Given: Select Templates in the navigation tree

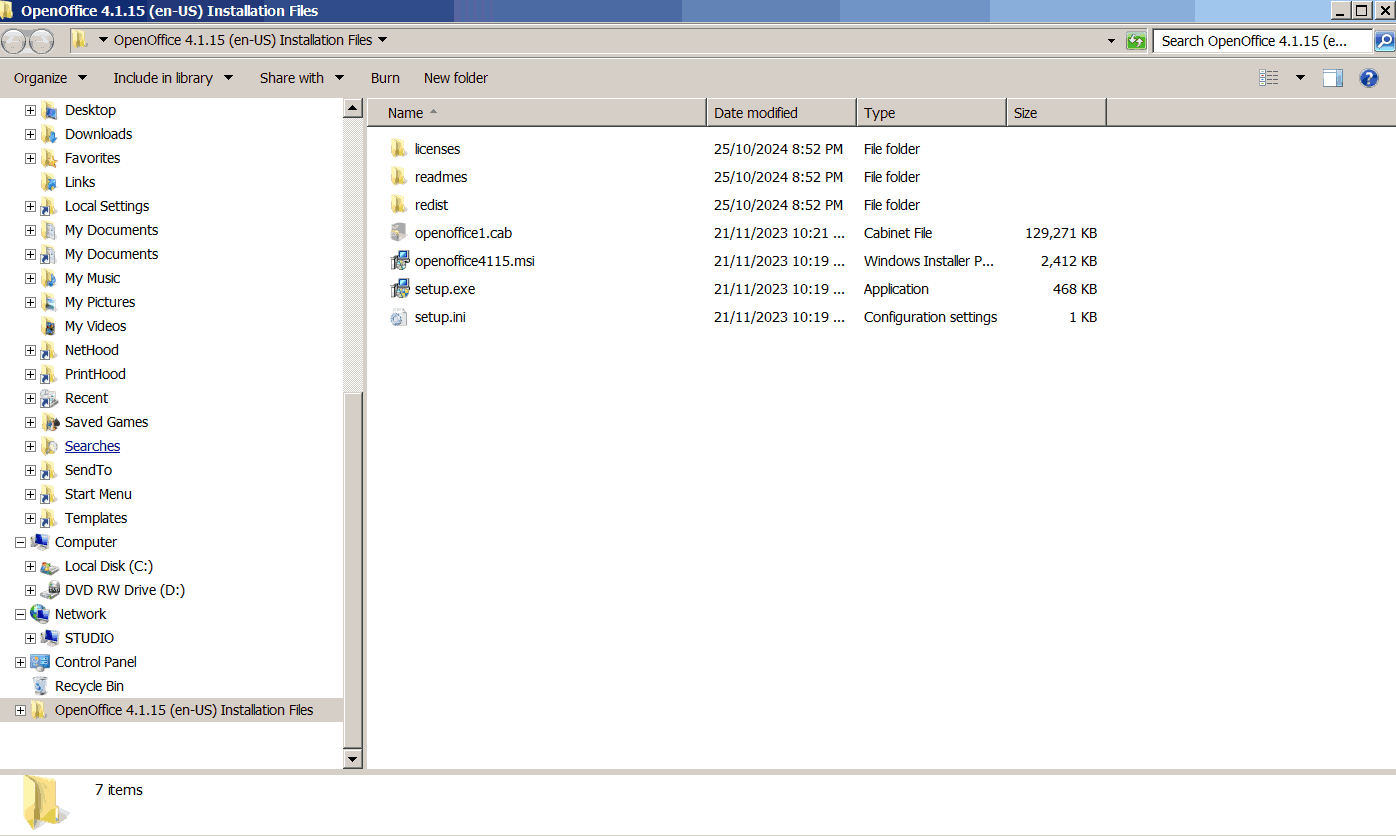Looking at the screenshot, I should click(x=96, y=518).
